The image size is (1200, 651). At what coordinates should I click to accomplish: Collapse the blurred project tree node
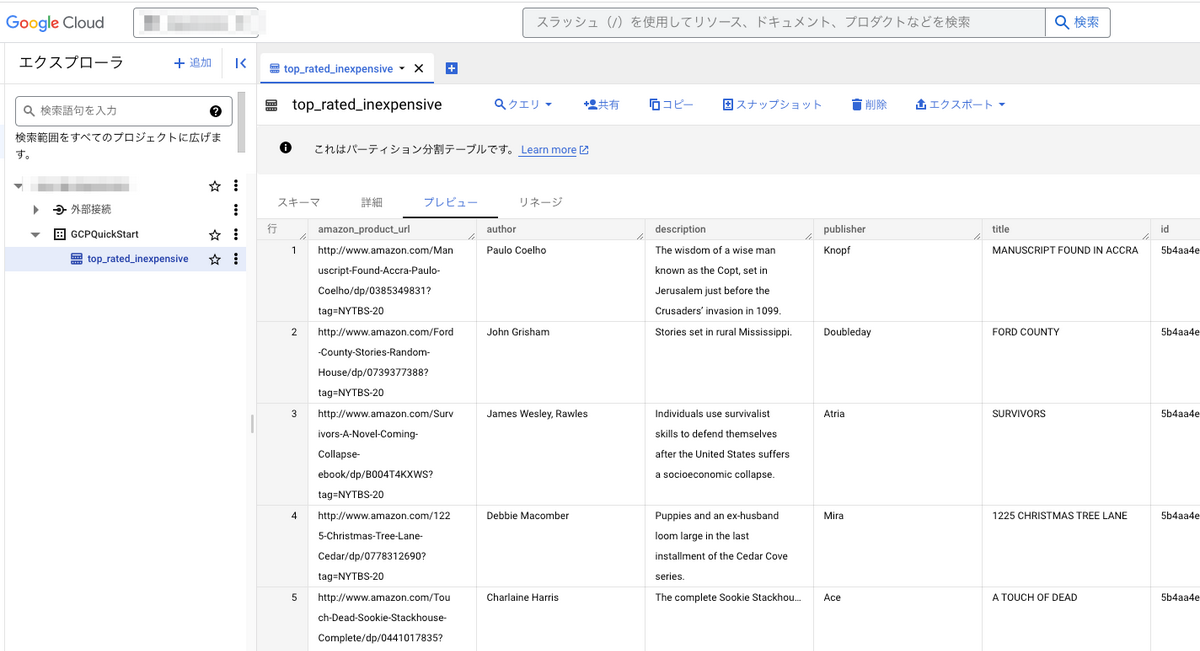pyautogui.click(x=19, y=186)
